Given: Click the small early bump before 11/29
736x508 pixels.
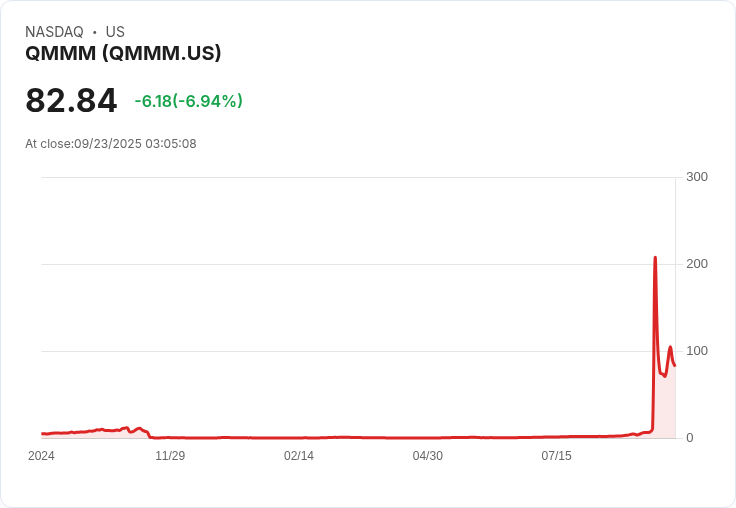Looking at the screenshot, I should pyautogui.click(x=126, y=428).
